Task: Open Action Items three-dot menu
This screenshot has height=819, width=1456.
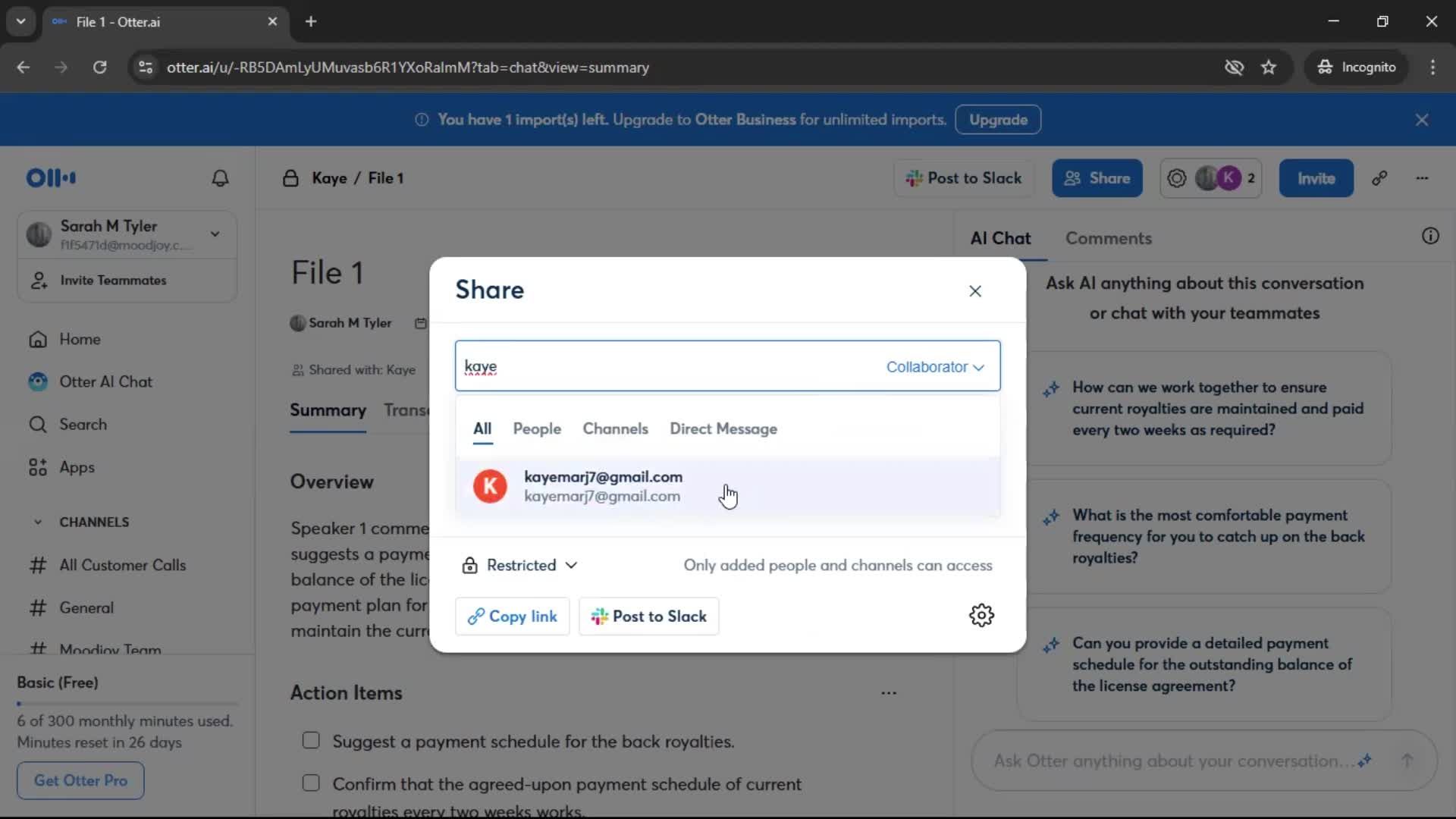Action: pos(889,692)
